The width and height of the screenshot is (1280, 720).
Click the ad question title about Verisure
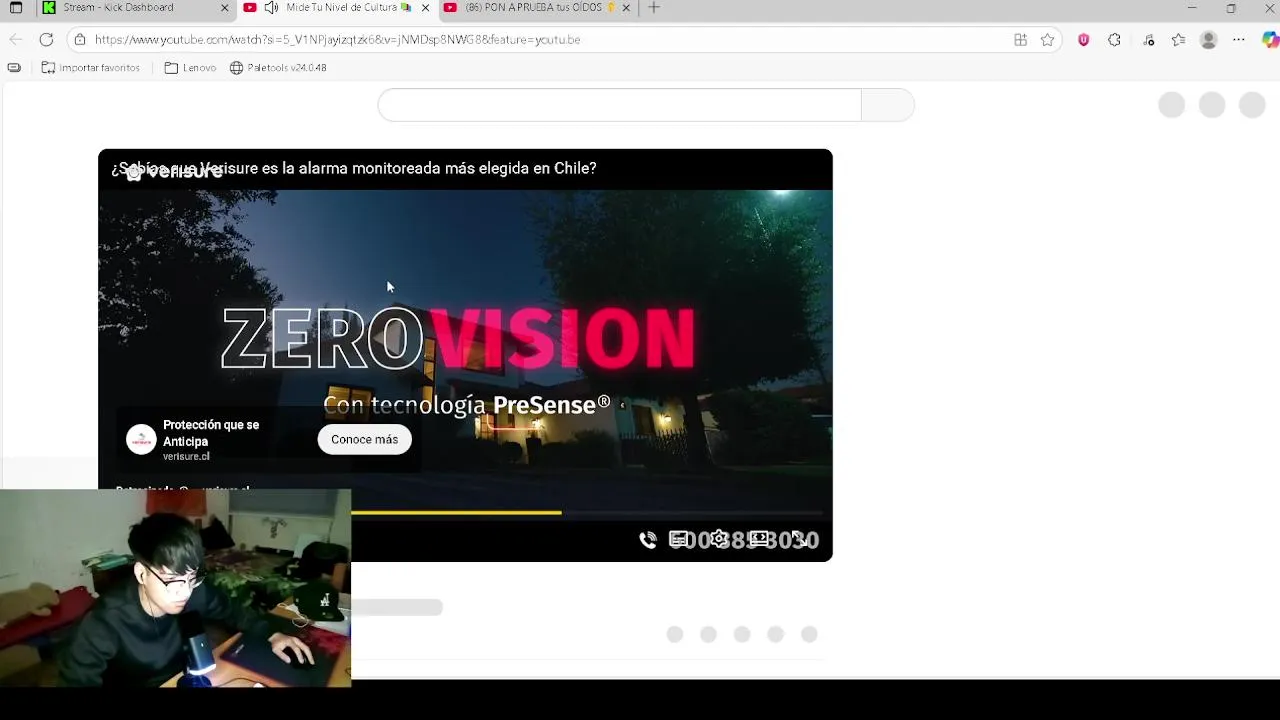tap(354, 168)
